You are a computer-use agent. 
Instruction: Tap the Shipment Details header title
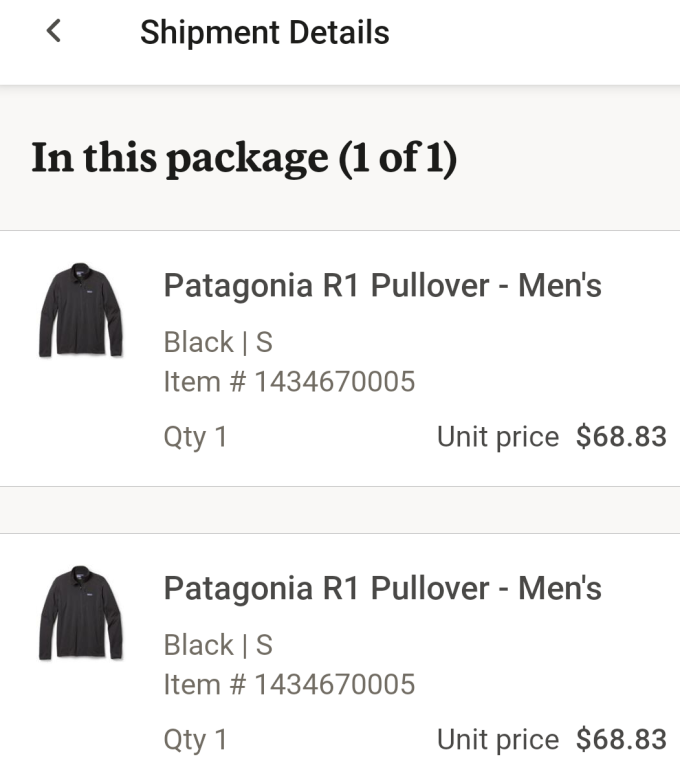265,33
